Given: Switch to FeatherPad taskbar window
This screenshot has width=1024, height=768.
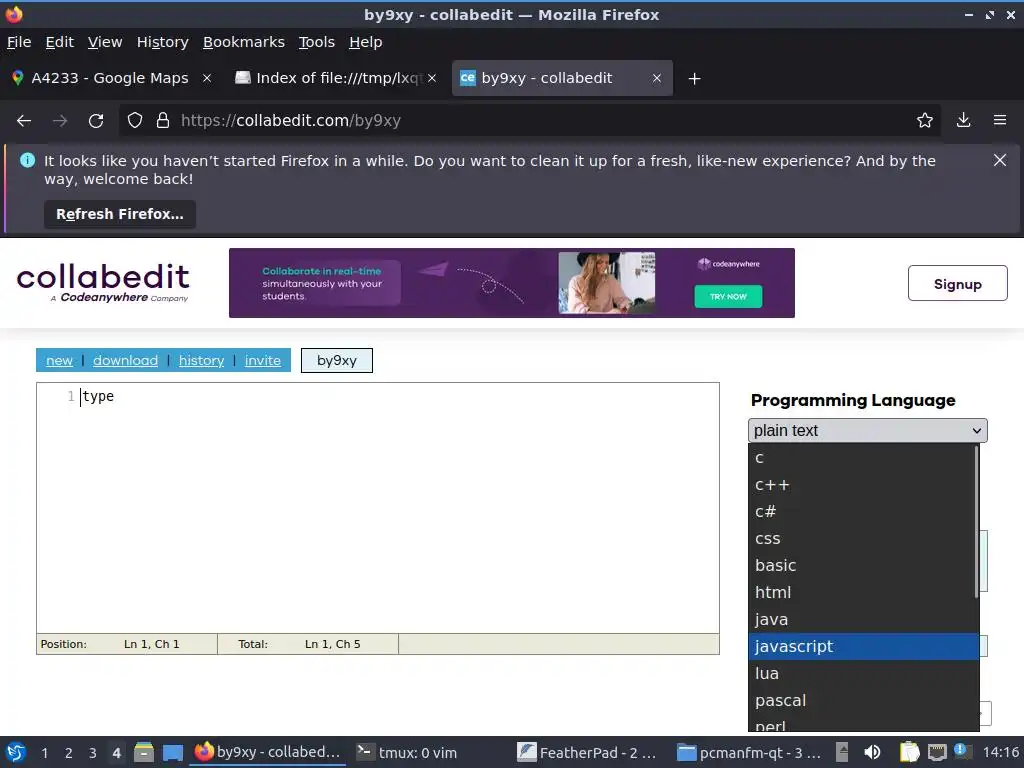Looking at the screenshot, I should coord(586,753).
